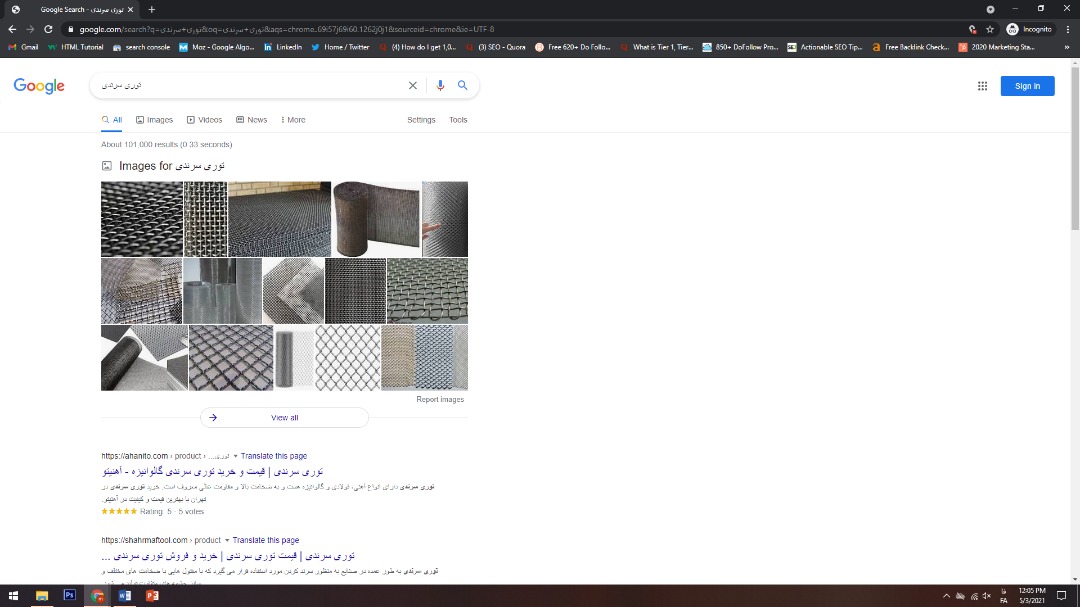
Task: Click View all images button
Action: click(284, 418)
